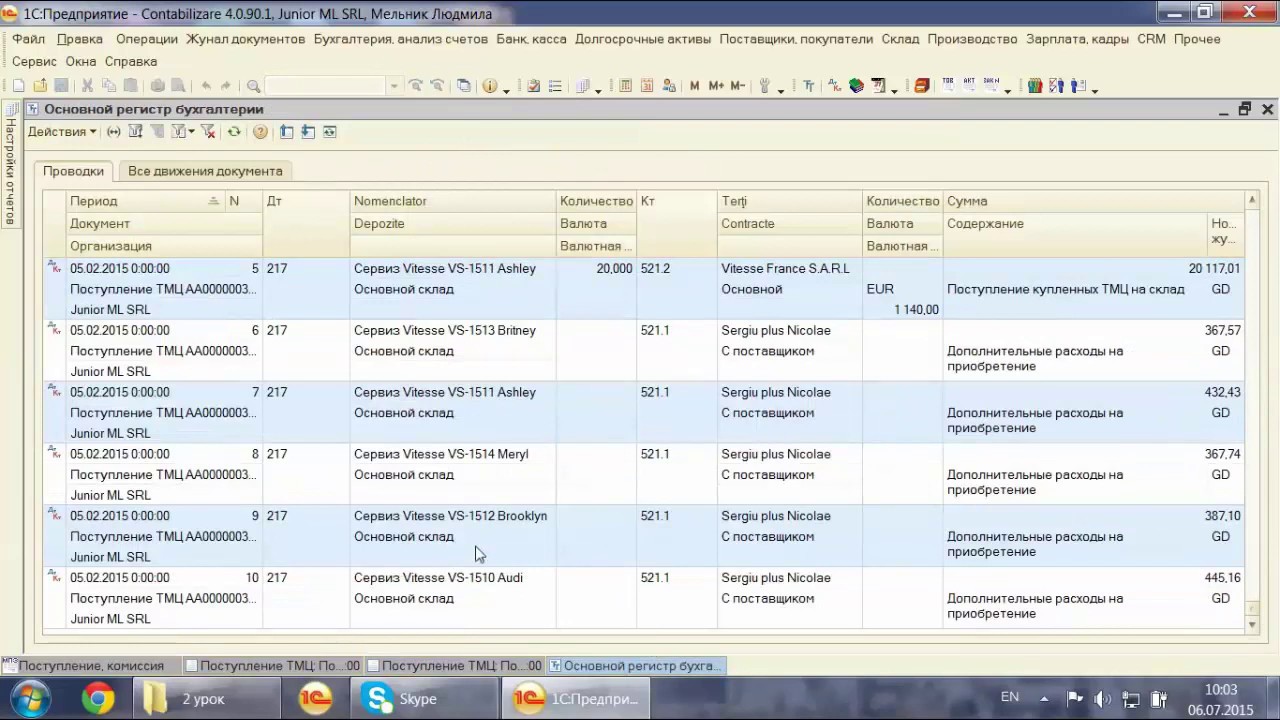Expand the search field dropdown arrow
Image resolution: width=1280 pixels, height=720 pixels.
pyautogui.click(x=394, y=86)
